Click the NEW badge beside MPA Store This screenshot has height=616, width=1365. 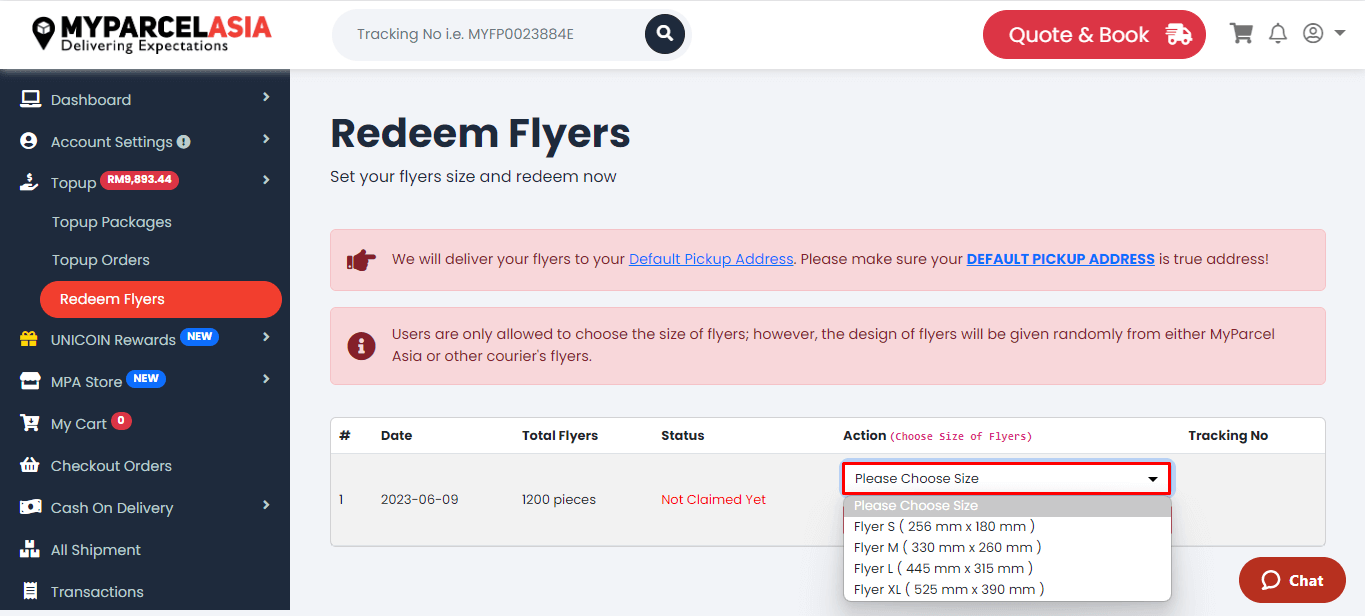click(x=146, y=379)
